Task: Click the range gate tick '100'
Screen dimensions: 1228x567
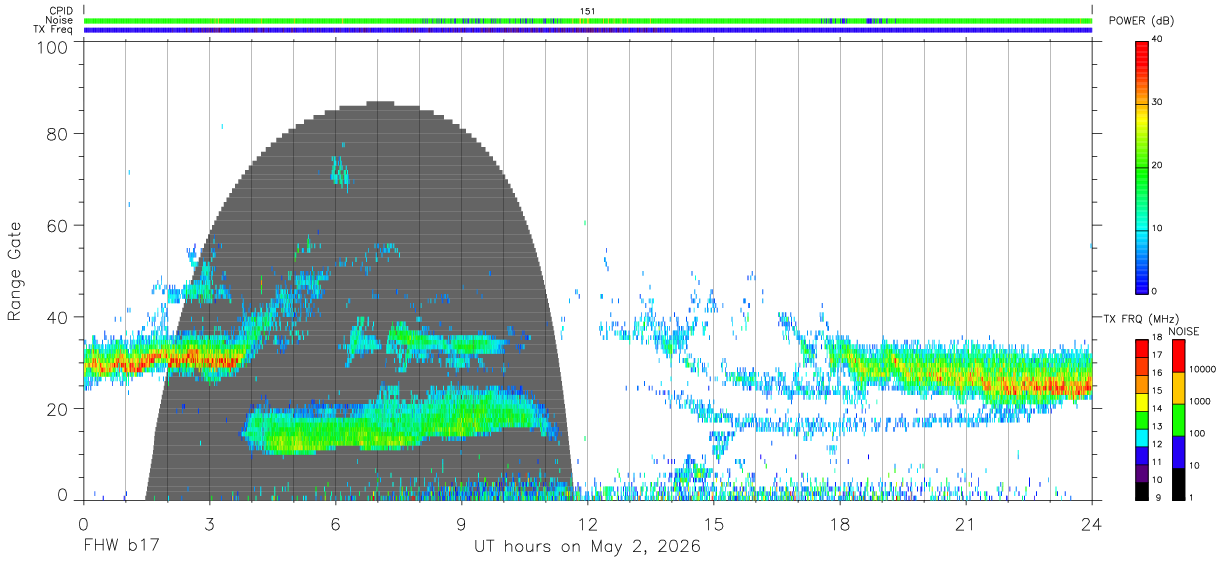Action: pos(55,46)
